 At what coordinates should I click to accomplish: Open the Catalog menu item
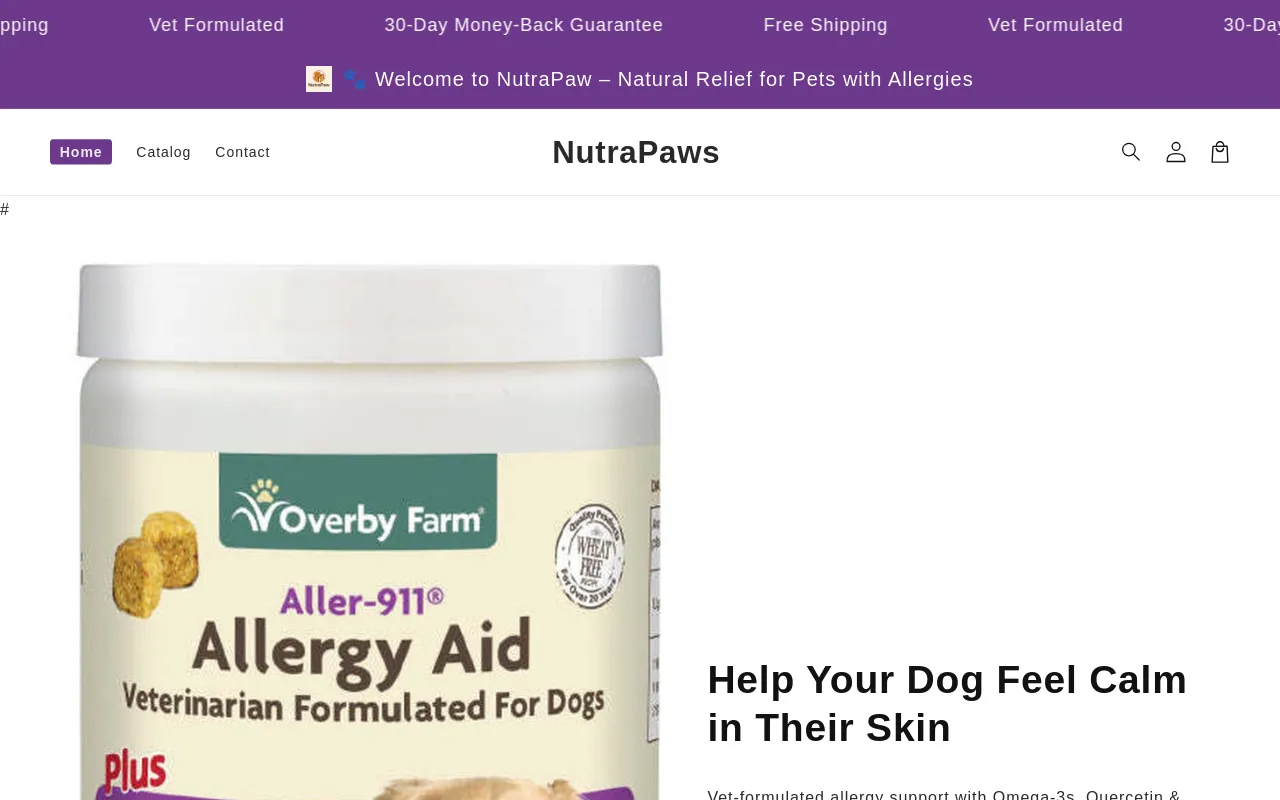(163, 152)
